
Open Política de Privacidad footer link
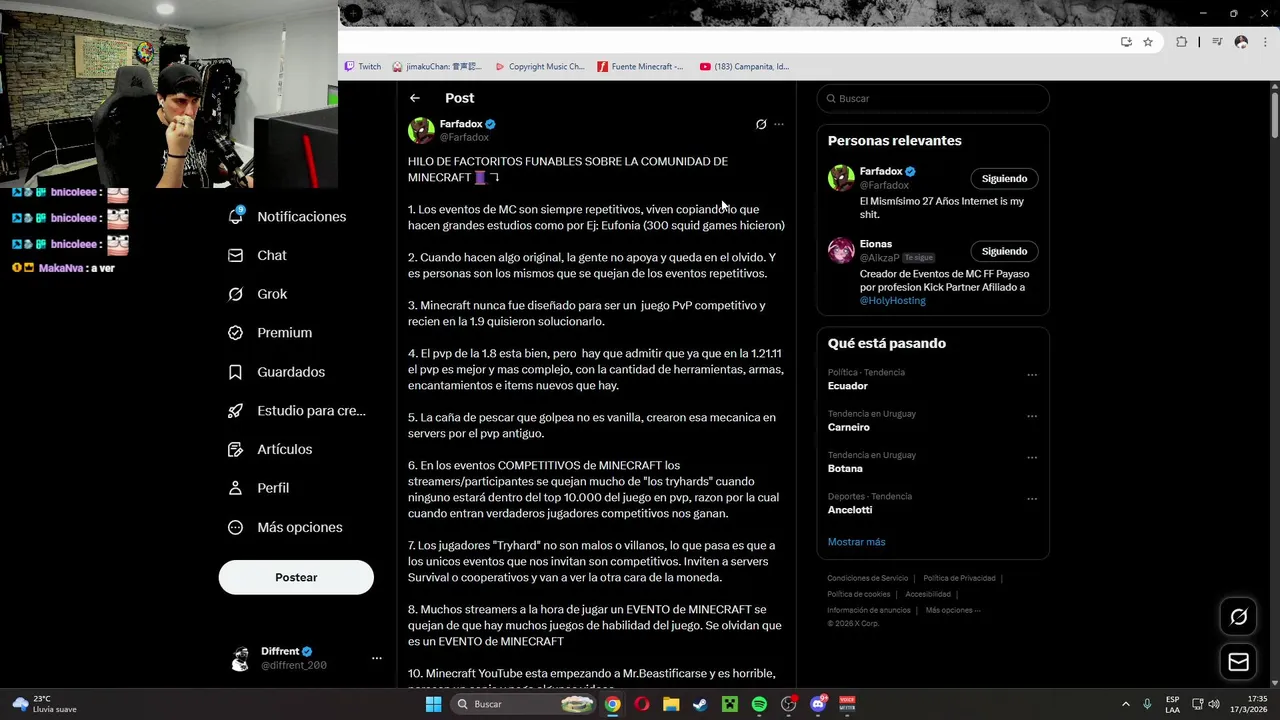pos(959,578)
